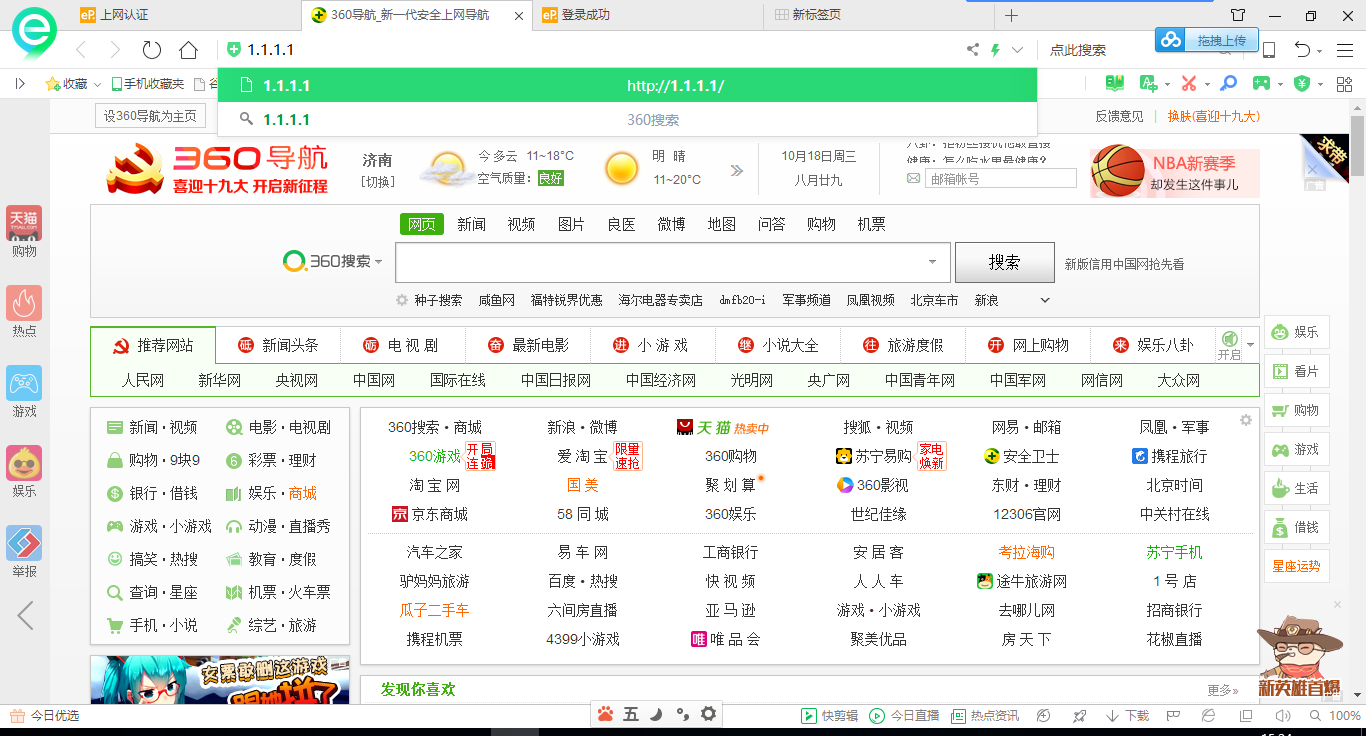
Task: Open Tmall 购物 sidebar icon
Action: [x=24, y=232]
